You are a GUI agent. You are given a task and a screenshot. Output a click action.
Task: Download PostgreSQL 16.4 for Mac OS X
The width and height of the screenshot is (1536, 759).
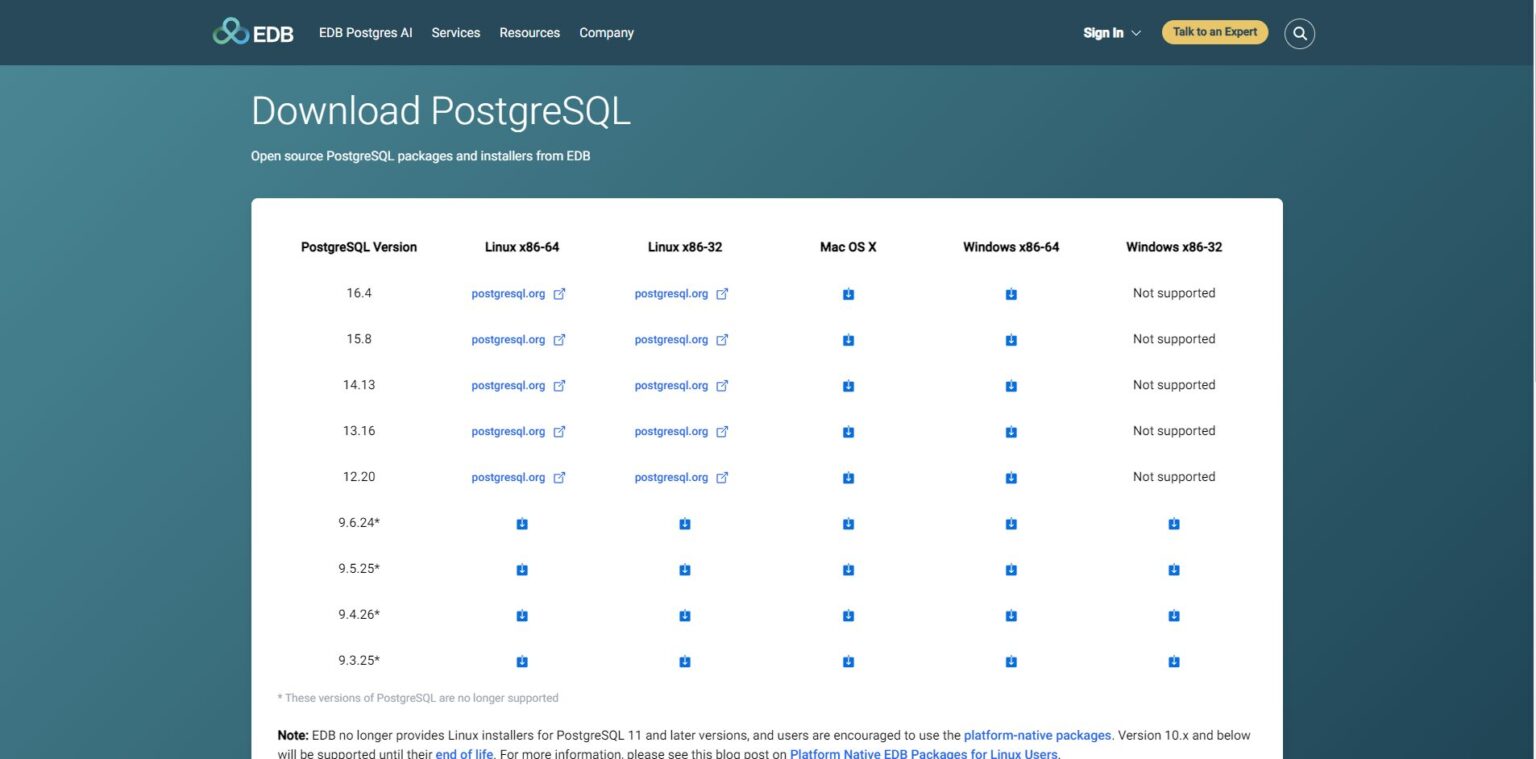click(848, 294)
